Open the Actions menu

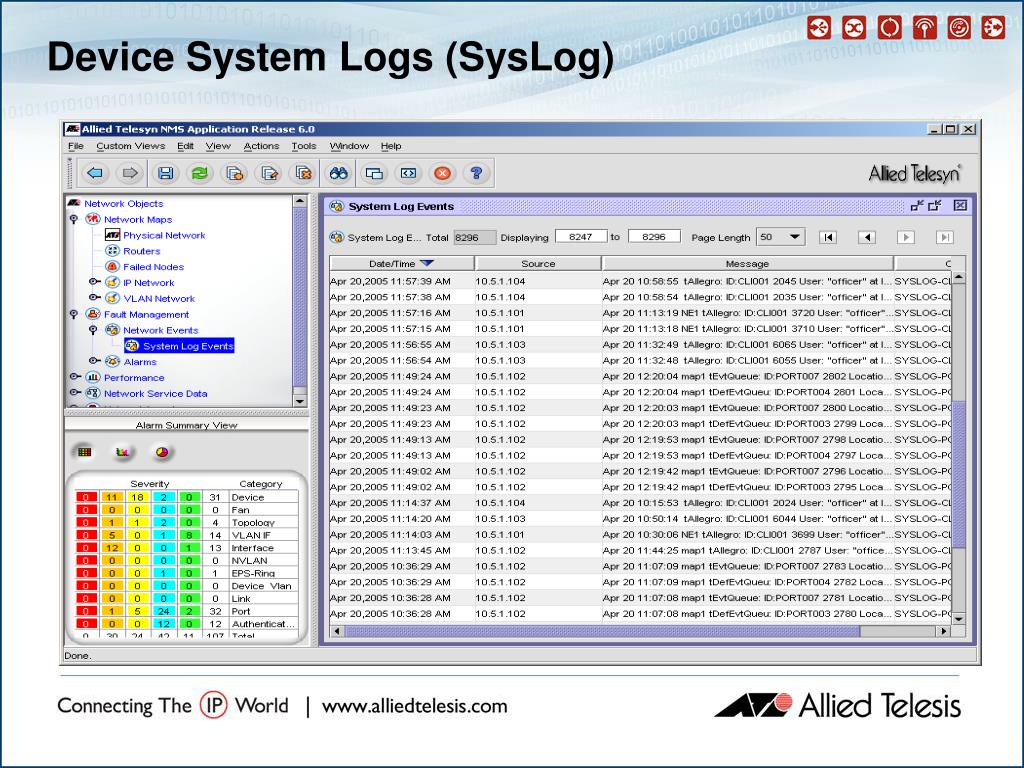[261, 146]
